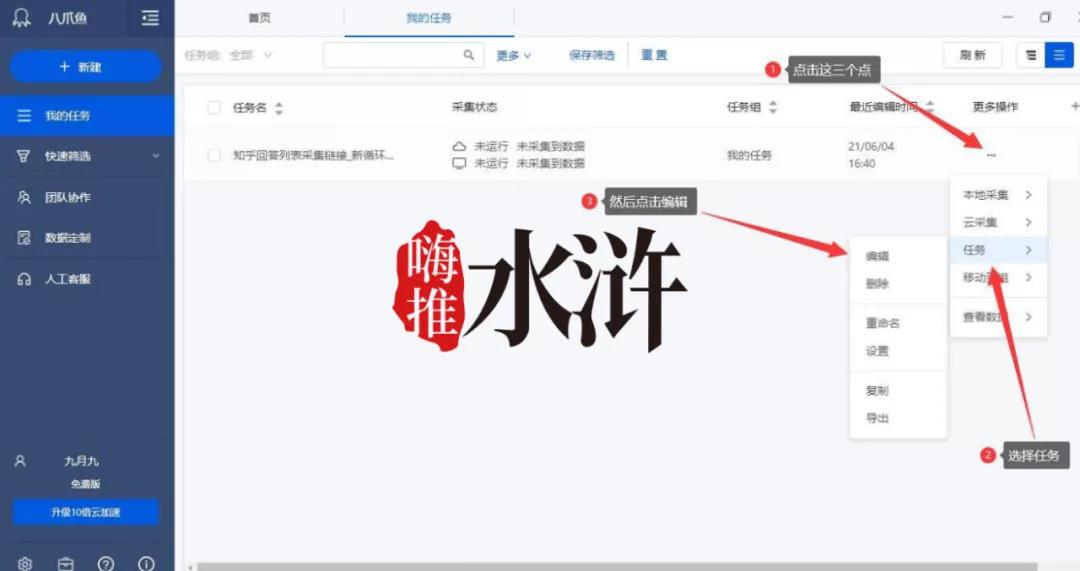Viewport: 1080px width, 571px height.
Task: Open 快速筛选 in the sidebar
Action: coord(87,156)
